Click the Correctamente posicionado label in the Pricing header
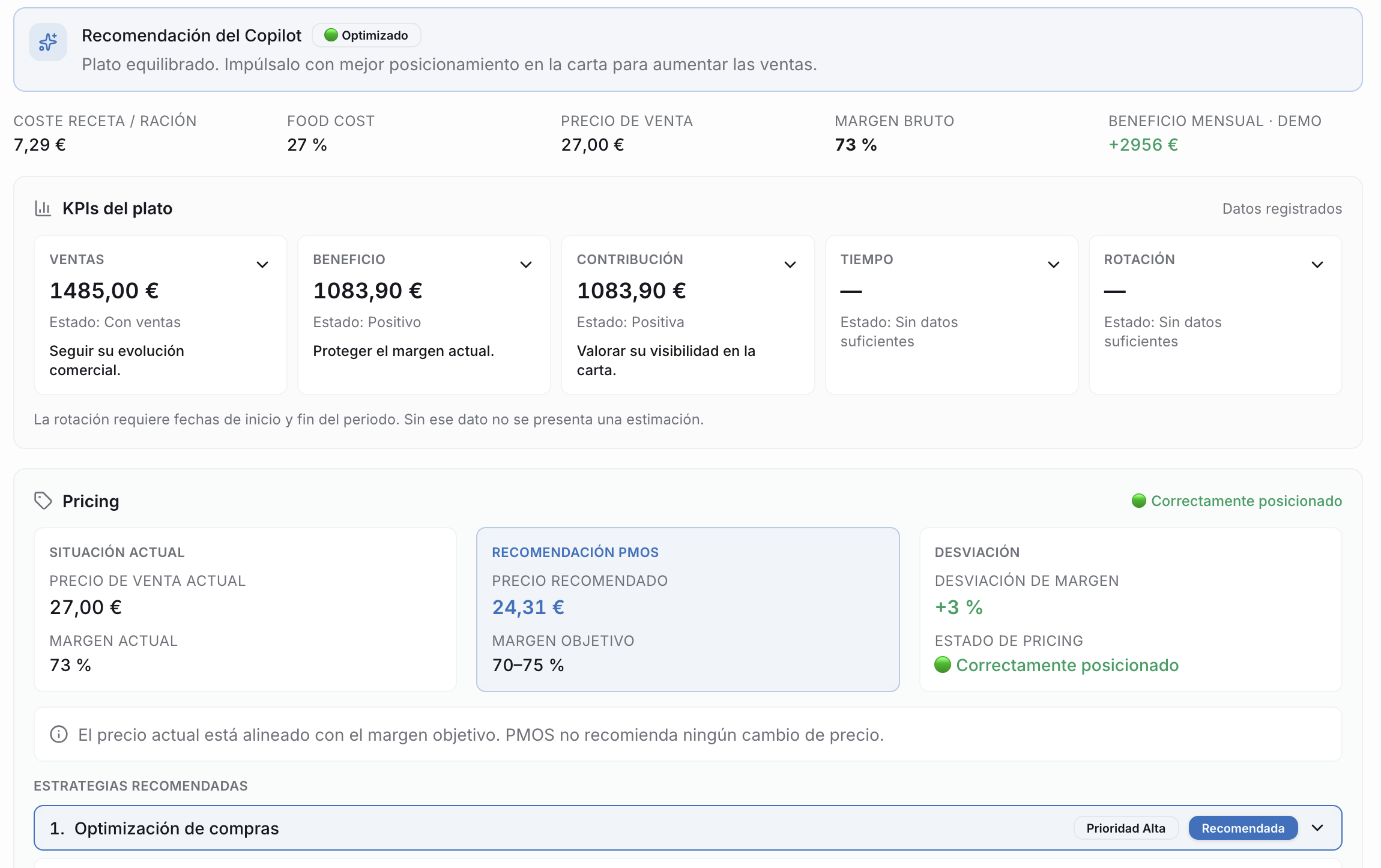Image resolution: width=1381 pixels, height=868 pixels. [x=1247, y=501]
